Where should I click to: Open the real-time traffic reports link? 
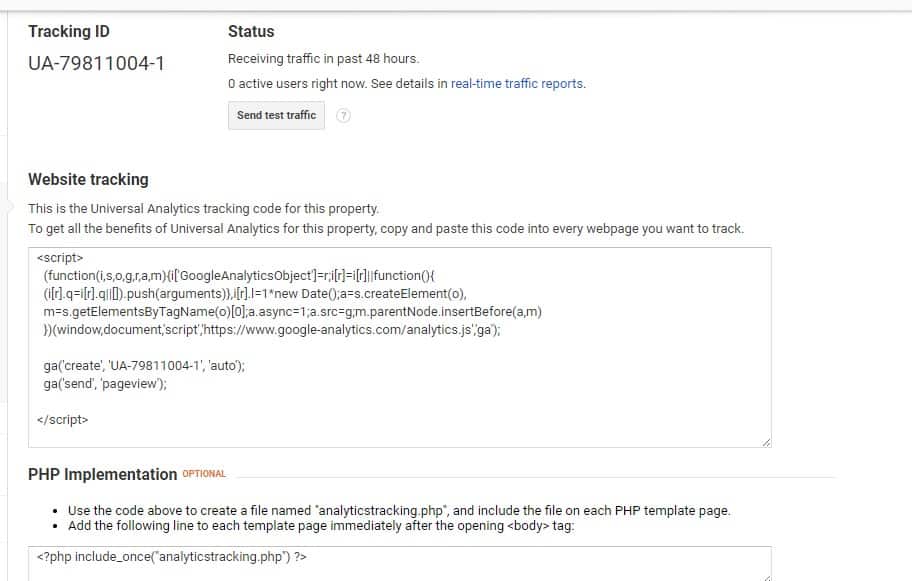click(x=517, y=83)
